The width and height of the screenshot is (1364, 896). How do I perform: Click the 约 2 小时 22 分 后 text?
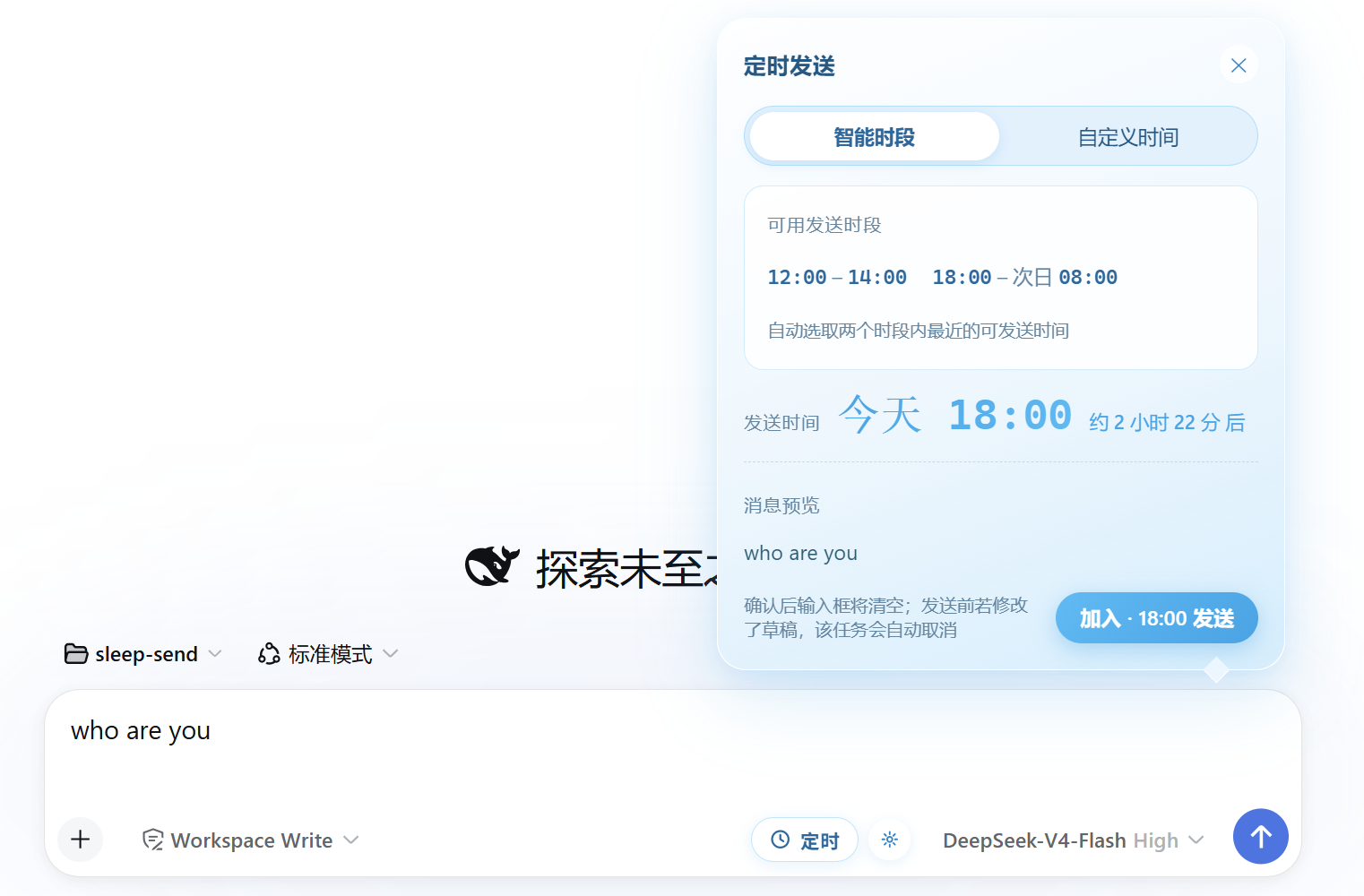(1167, 422)
